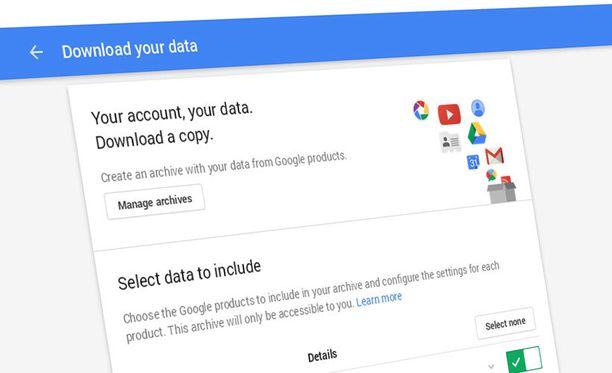Click the red YouTube play icon
The width and height of the screenshot is (612, 373).
(x=449, y=114)
